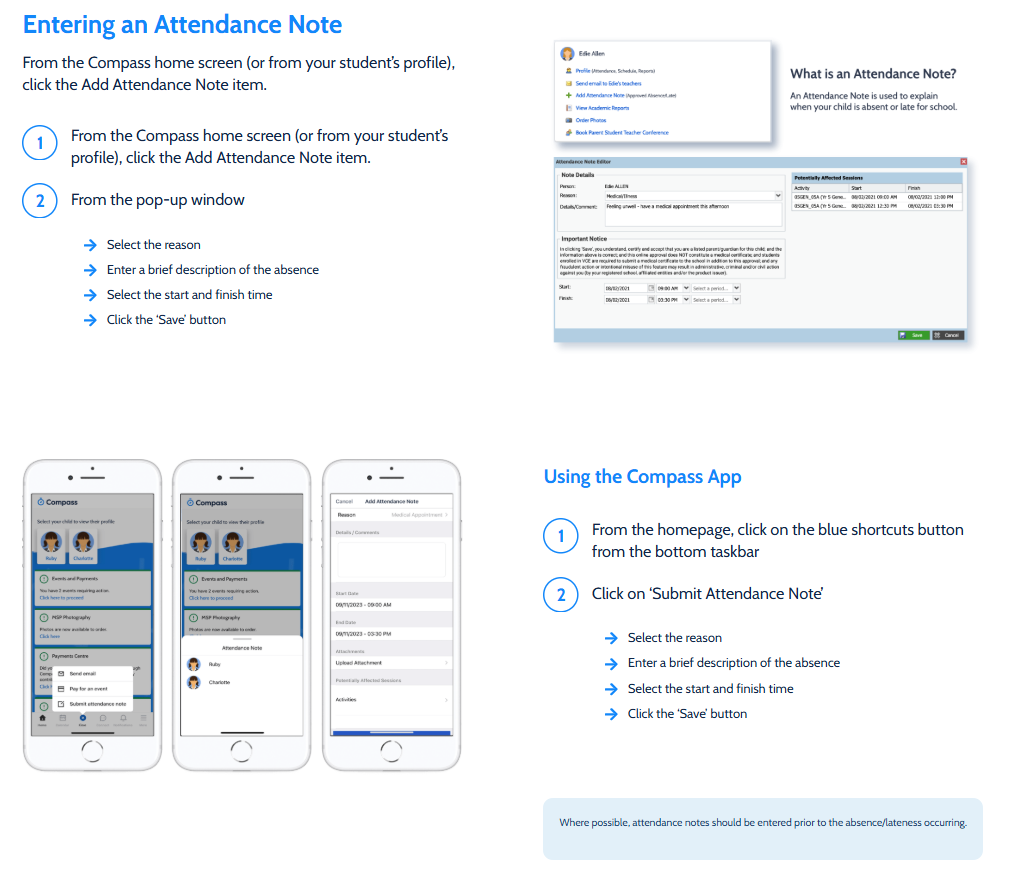Click the Send email envelope icon in web menu
The image size is (1024, 869).
click(x=568, y=84)
